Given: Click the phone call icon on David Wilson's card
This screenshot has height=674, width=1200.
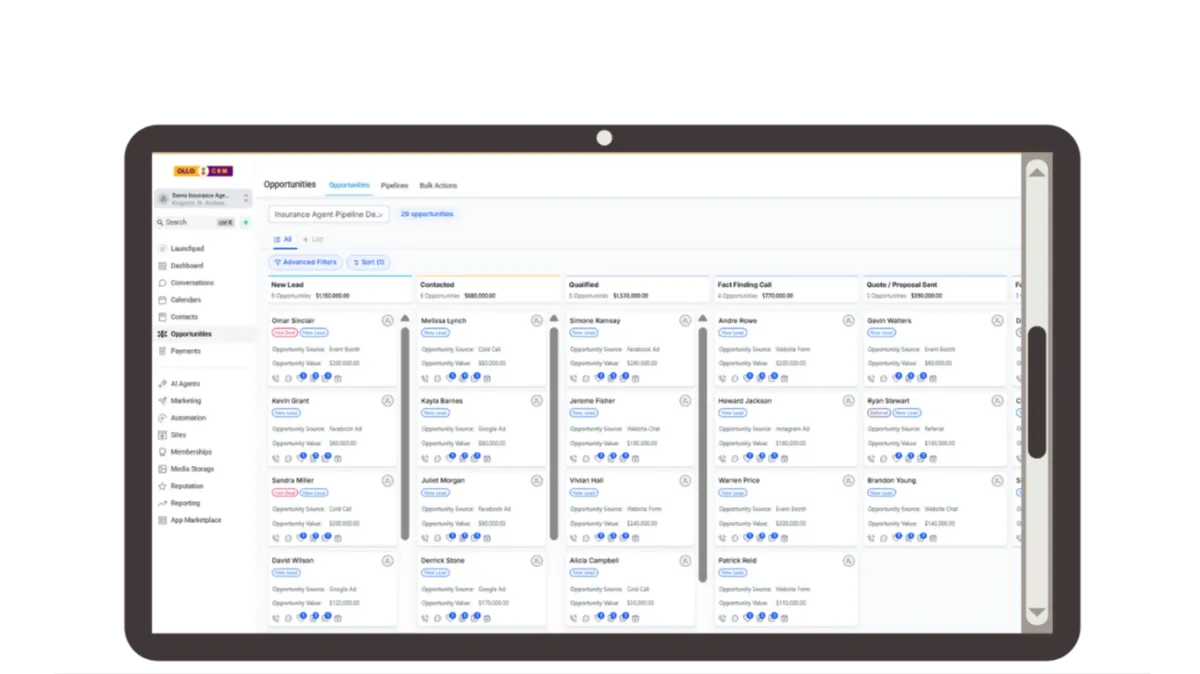Looking at the screenshot, I should [276, 619].
